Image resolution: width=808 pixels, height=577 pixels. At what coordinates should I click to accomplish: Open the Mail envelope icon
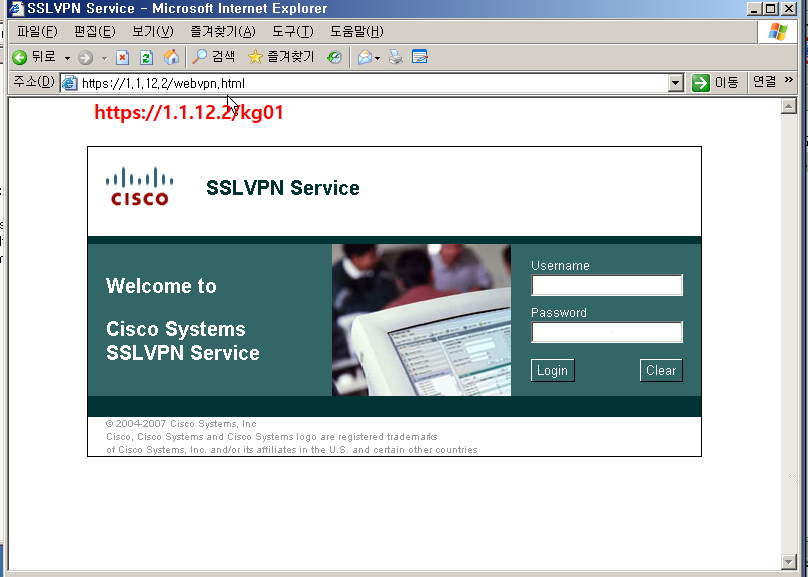tap(365, 57)
